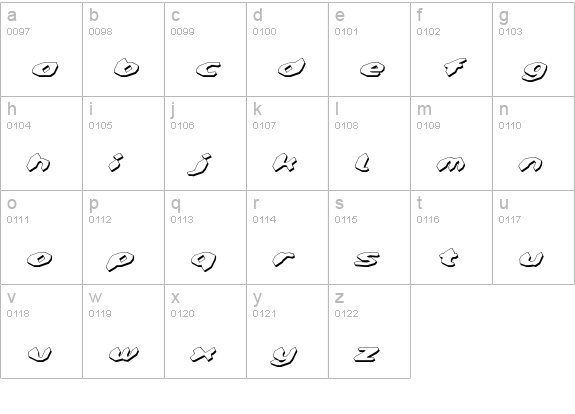The image size is (575, 414).
Task: Pick the x glyph cell 0120
Action: tap(205, 331)
